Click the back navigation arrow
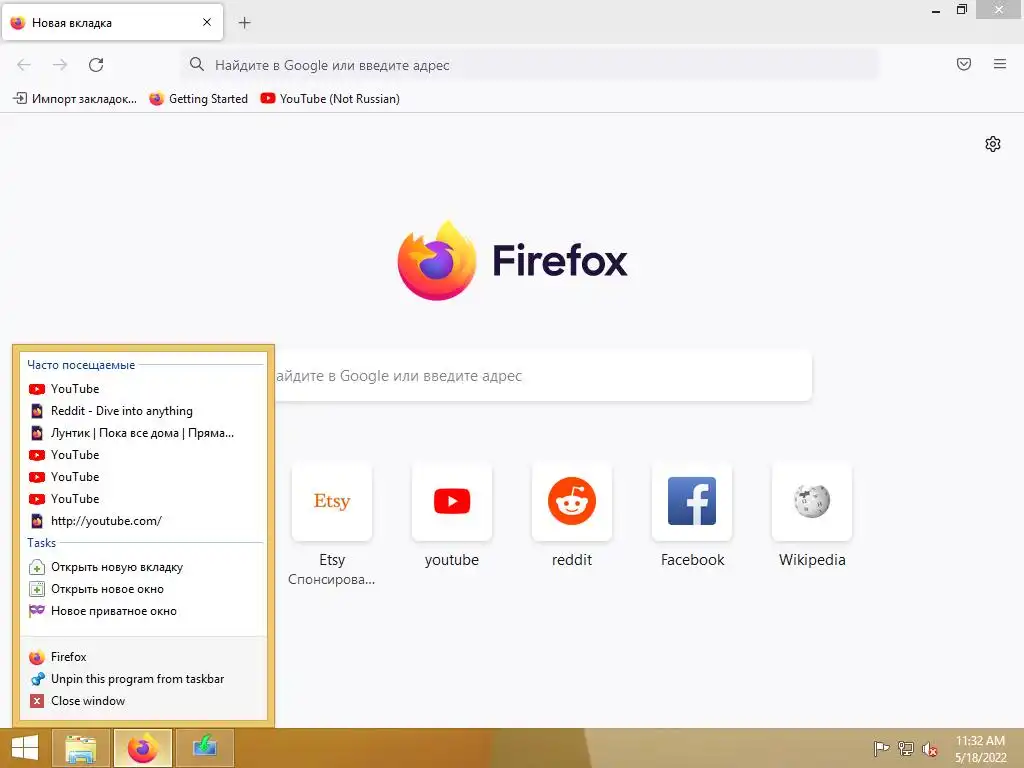Viewport: 1024px width, 768px height. [x=24, y=65]
